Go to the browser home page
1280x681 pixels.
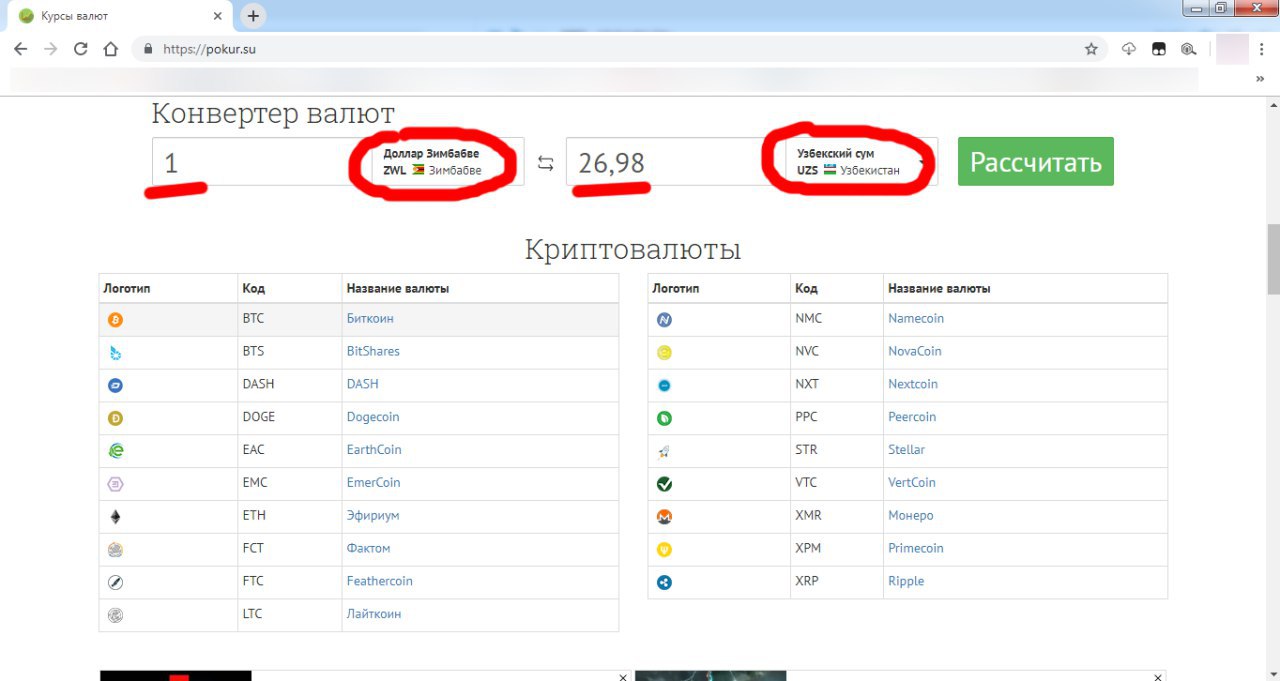click(x=111, y=48)
